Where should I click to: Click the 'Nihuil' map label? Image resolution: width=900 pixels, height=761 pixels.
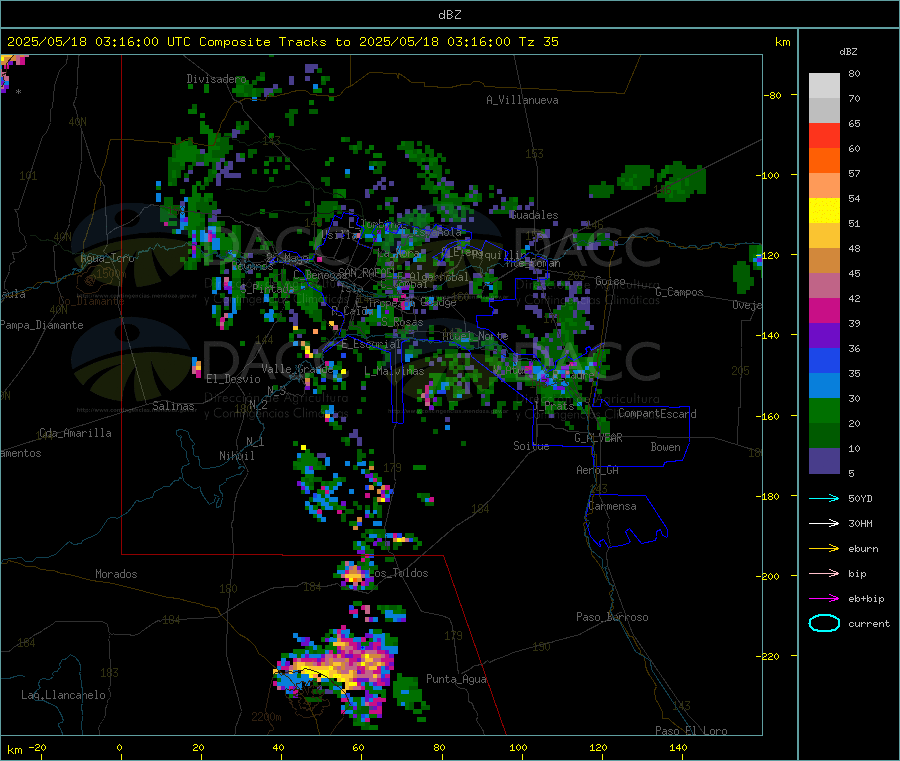point(237,456)
